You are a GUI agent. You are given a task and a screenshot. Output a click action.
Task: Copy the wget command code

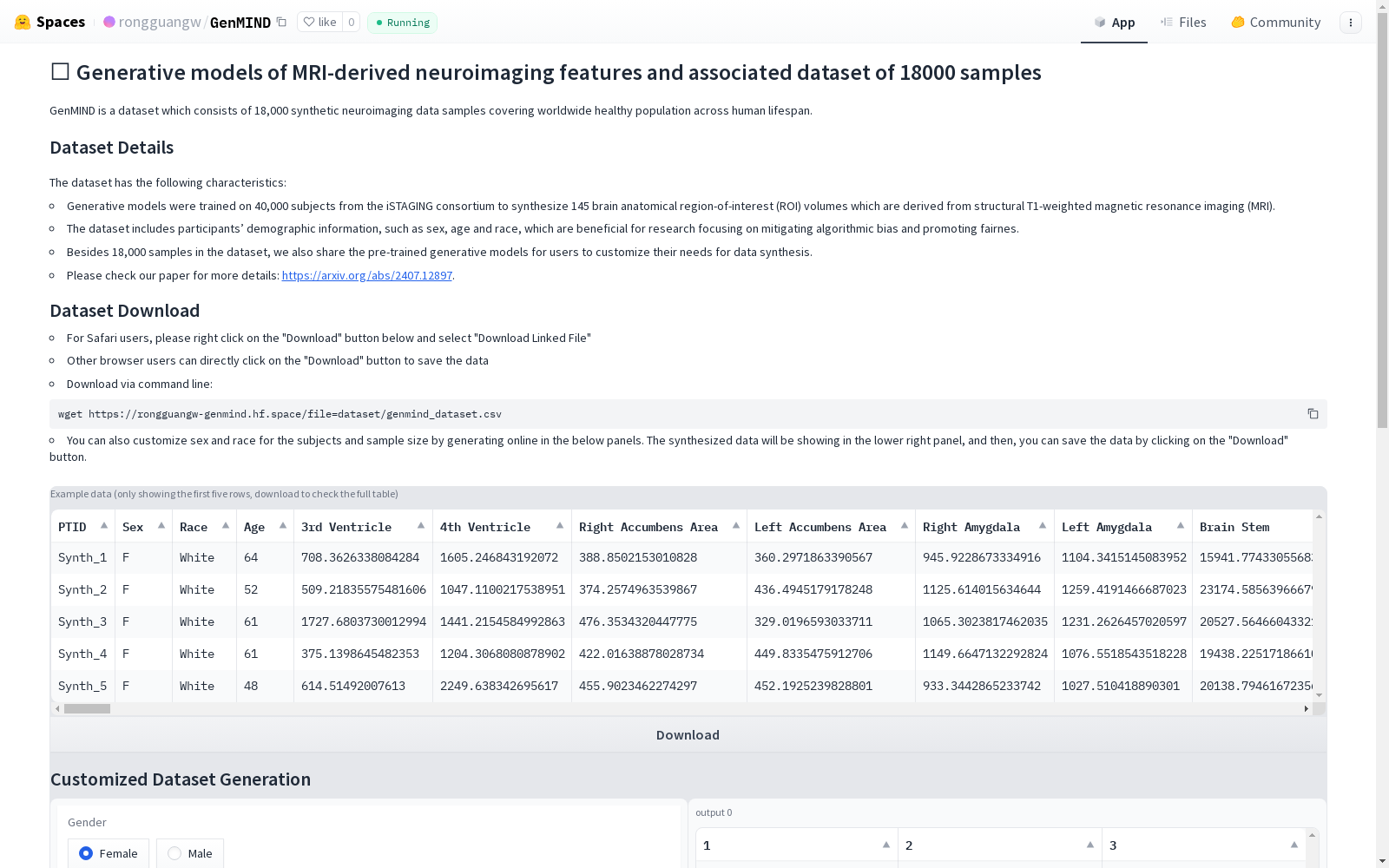pos(1313,414)
